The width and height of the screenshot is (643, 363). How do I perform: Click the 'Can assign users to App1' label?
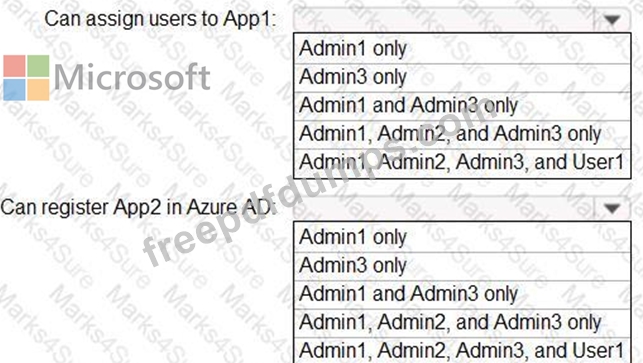pyautogui.click(x=160, y=19)
